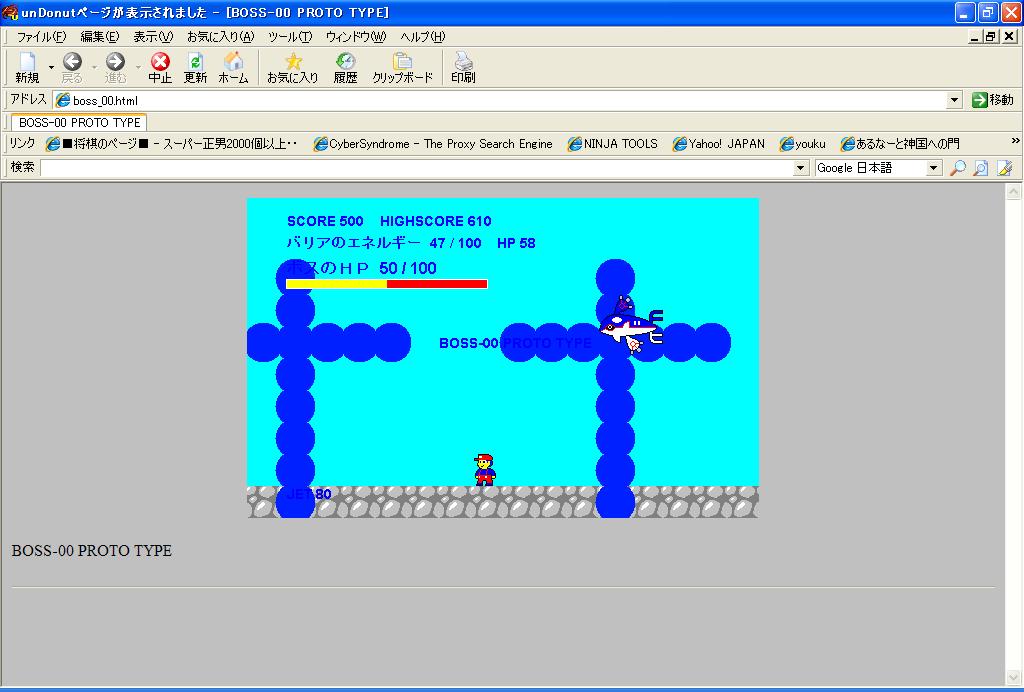1024x692 pixels.
Task: Open the ウィンドウ(W) menu
Action: click(356, 37)
